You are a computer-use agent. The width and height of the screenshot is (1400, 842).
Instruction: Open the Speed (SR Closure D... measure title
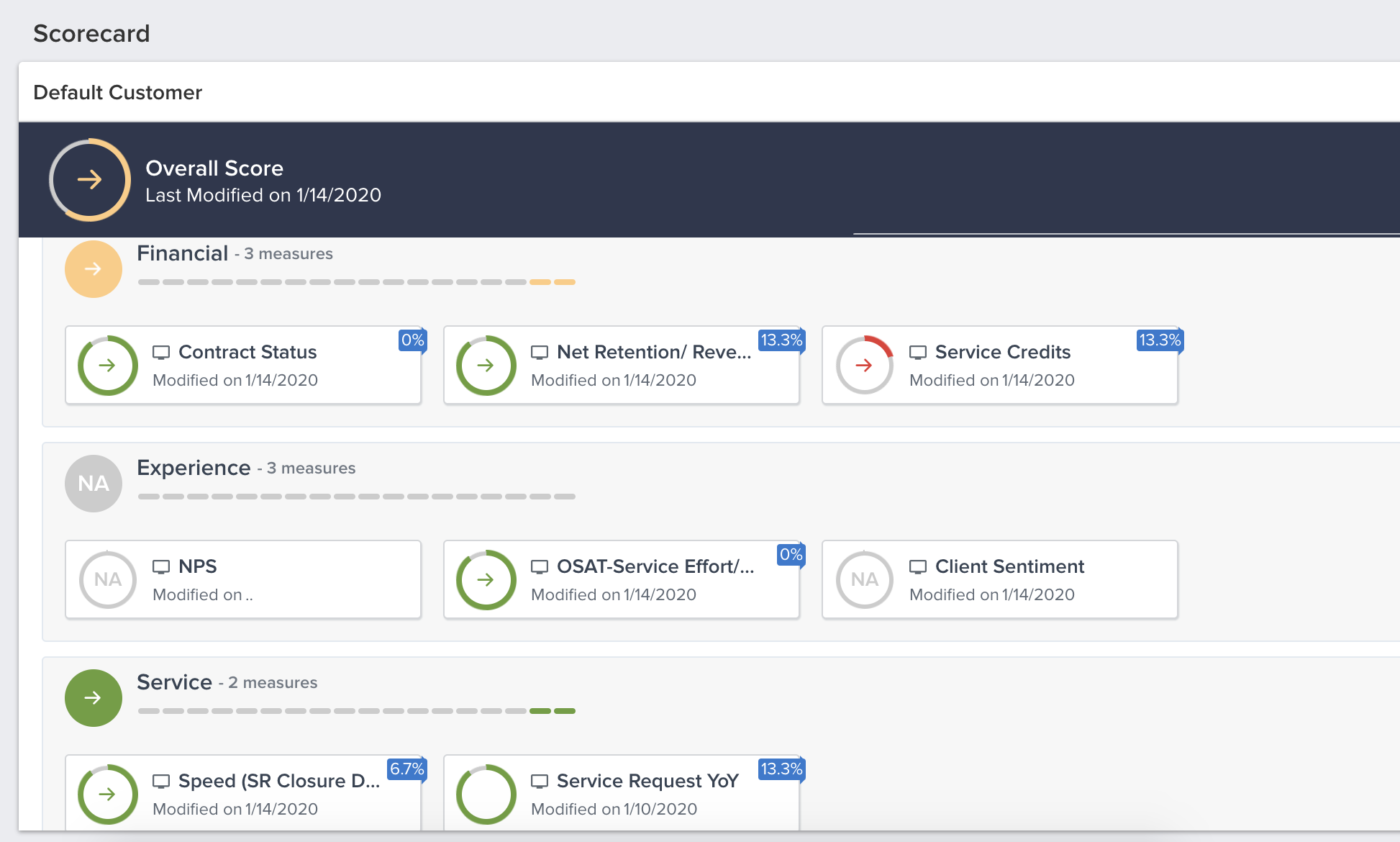(279, 781)
